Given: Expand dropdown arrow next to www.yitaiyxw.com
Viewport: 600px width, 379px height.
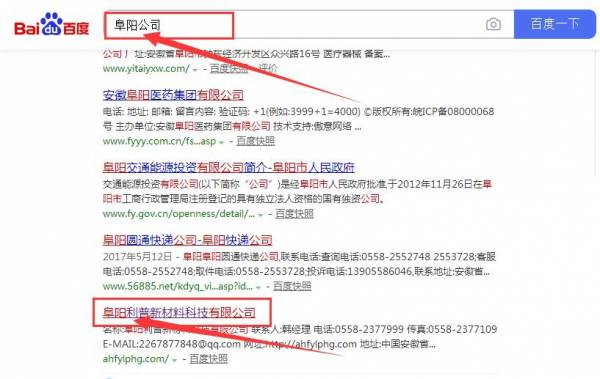Looking at the screenshot, I should [195, 70].
